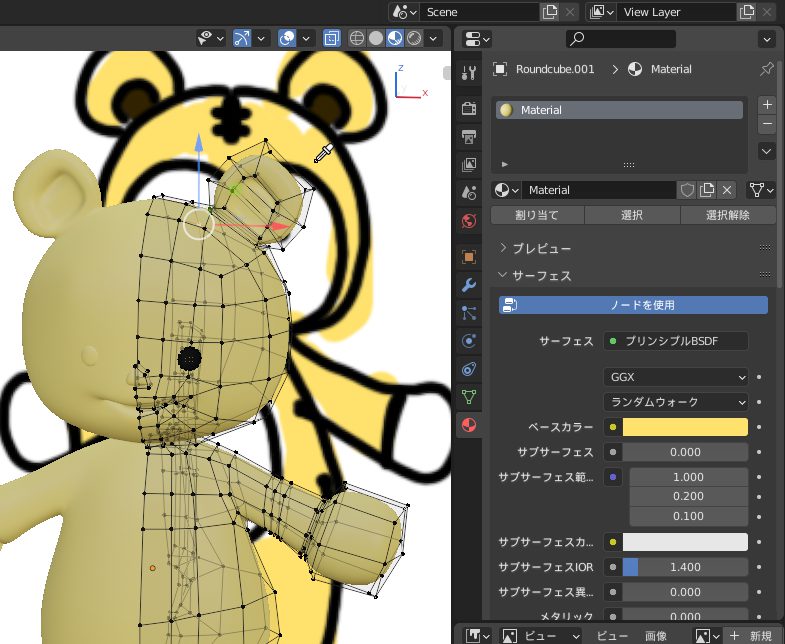Open the 画像 menu in image editor
This screenshot has width=785, height=644.
point(655,635)
